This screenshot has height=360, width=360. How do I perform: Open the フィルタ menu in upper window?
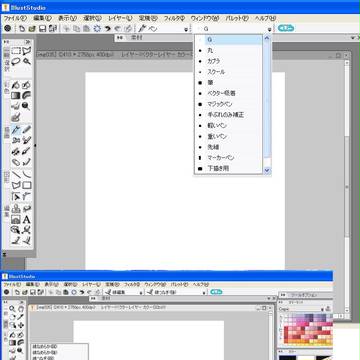tap(174, 18)
